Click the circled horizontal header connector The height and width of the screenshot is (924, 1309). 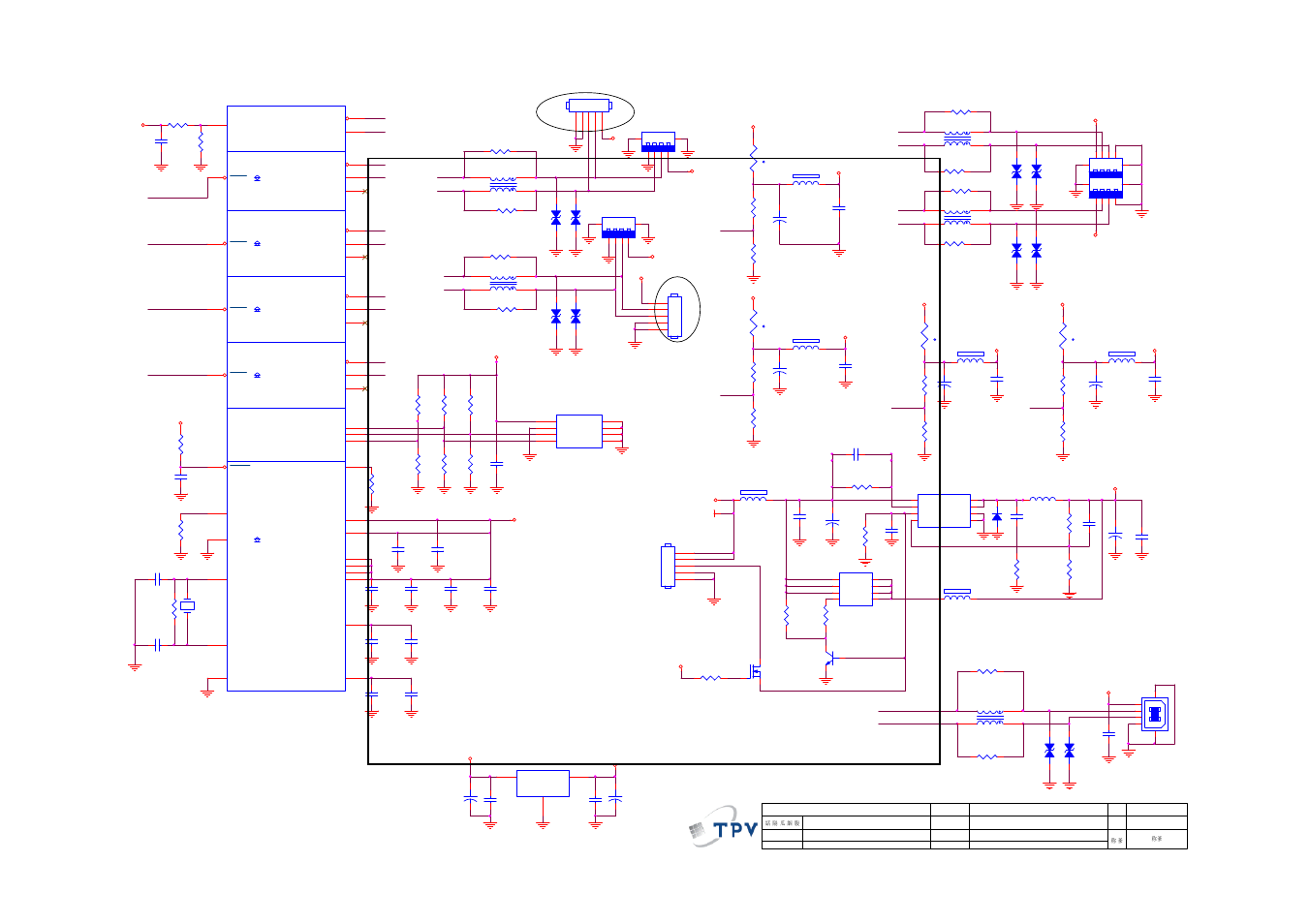589,105
